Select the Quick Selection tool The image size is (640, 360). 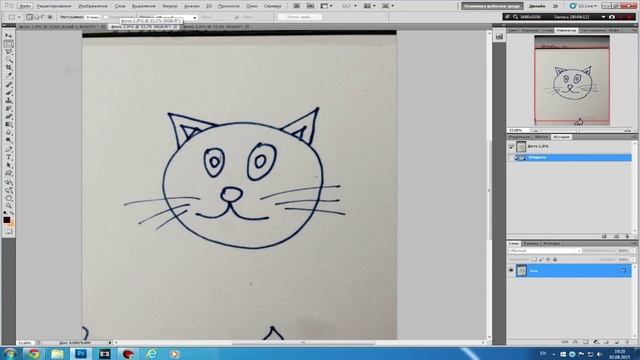9,60
